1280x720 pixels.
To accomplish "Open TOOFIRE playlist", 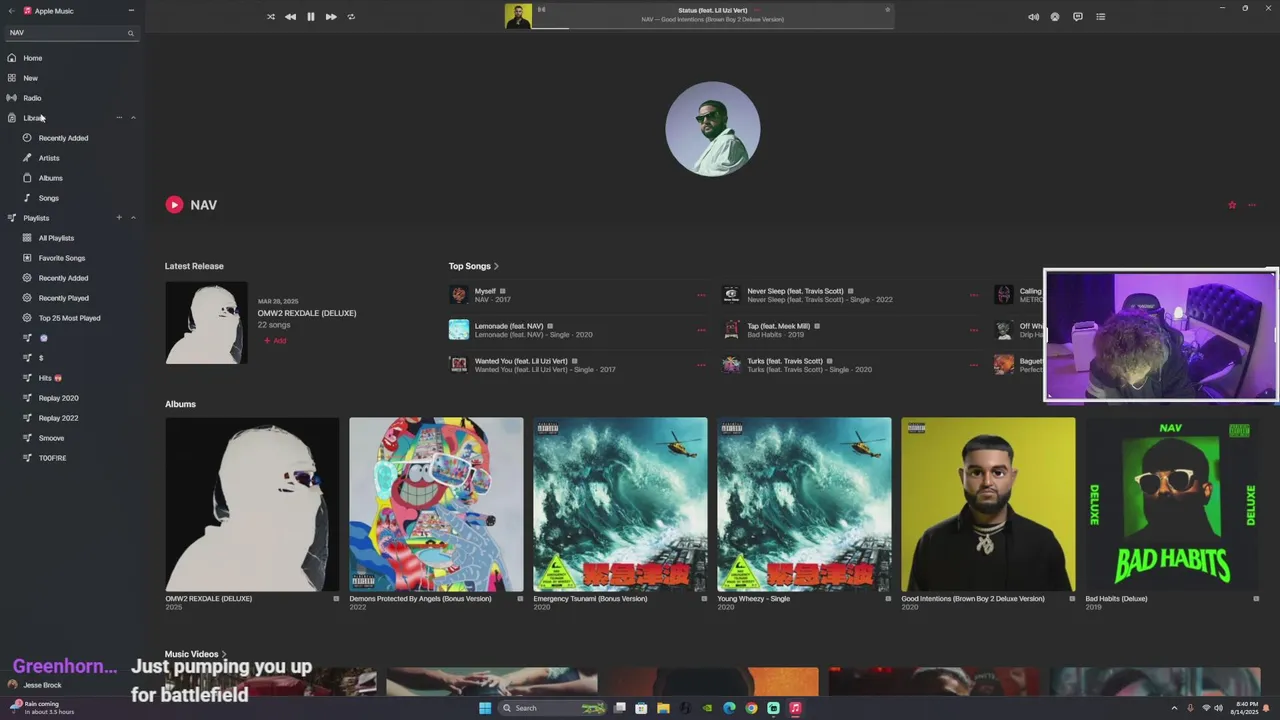I will (52, 458).
